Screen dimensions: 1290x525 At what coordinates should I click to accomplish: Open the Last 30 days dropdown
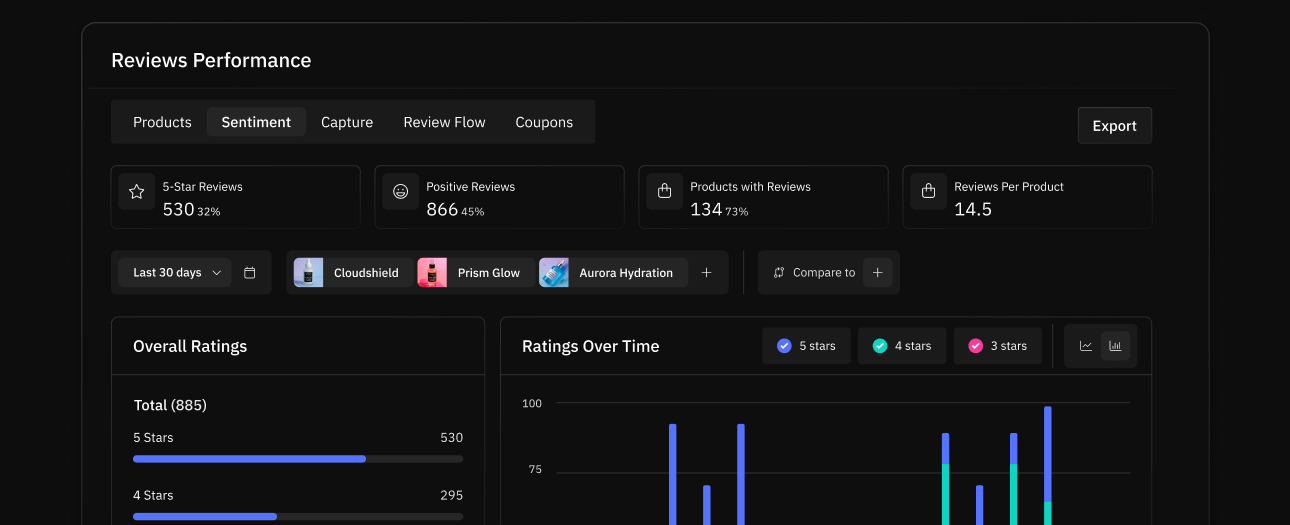(175, 273)
